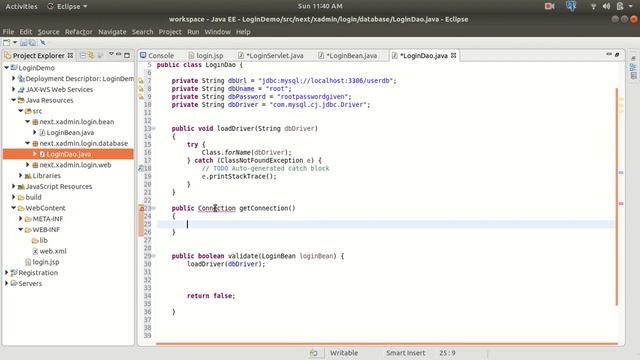Click the volume icon in system tray
The width and height of the screenshot is (640, 360).
[x=607, y=6]
